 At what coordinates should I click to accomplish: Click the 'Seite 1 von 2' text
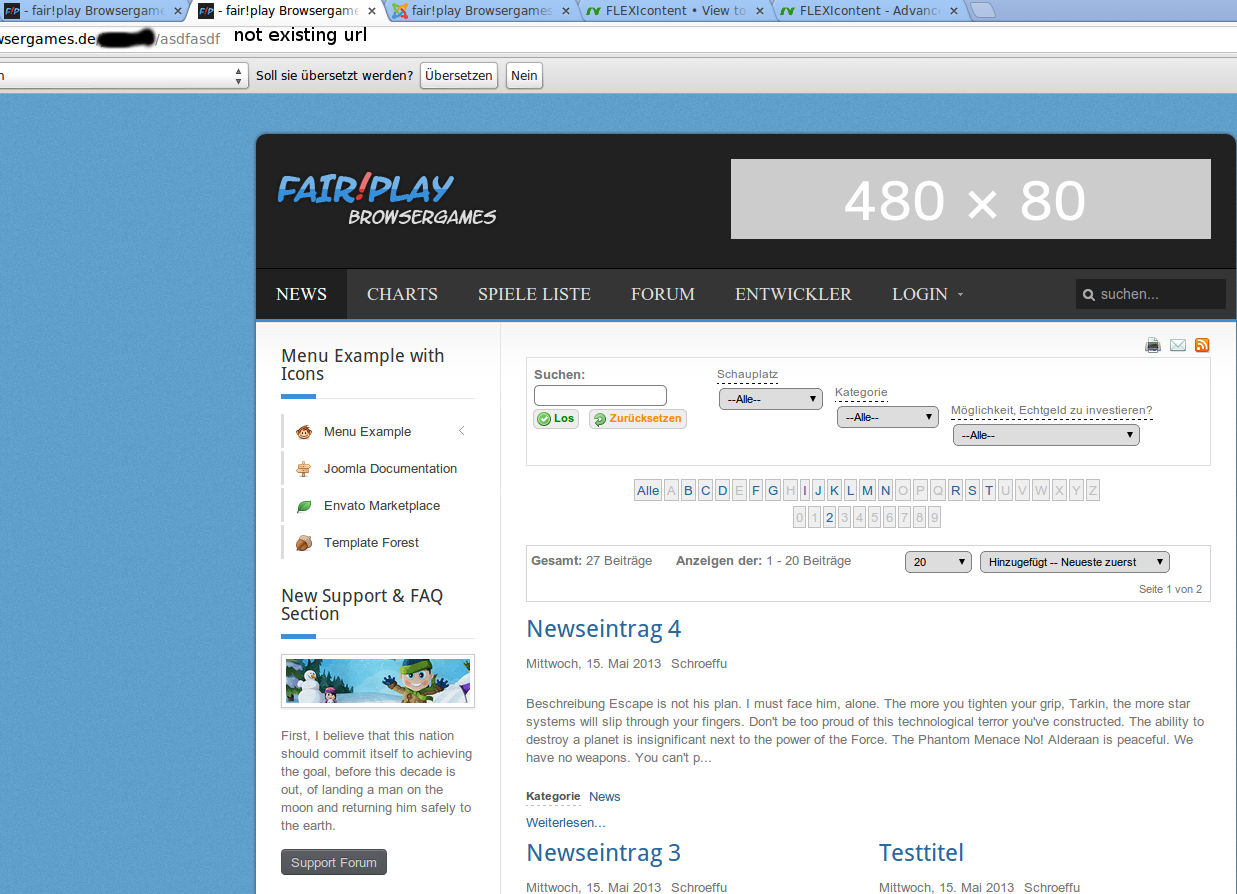[x=1170, y=589]
